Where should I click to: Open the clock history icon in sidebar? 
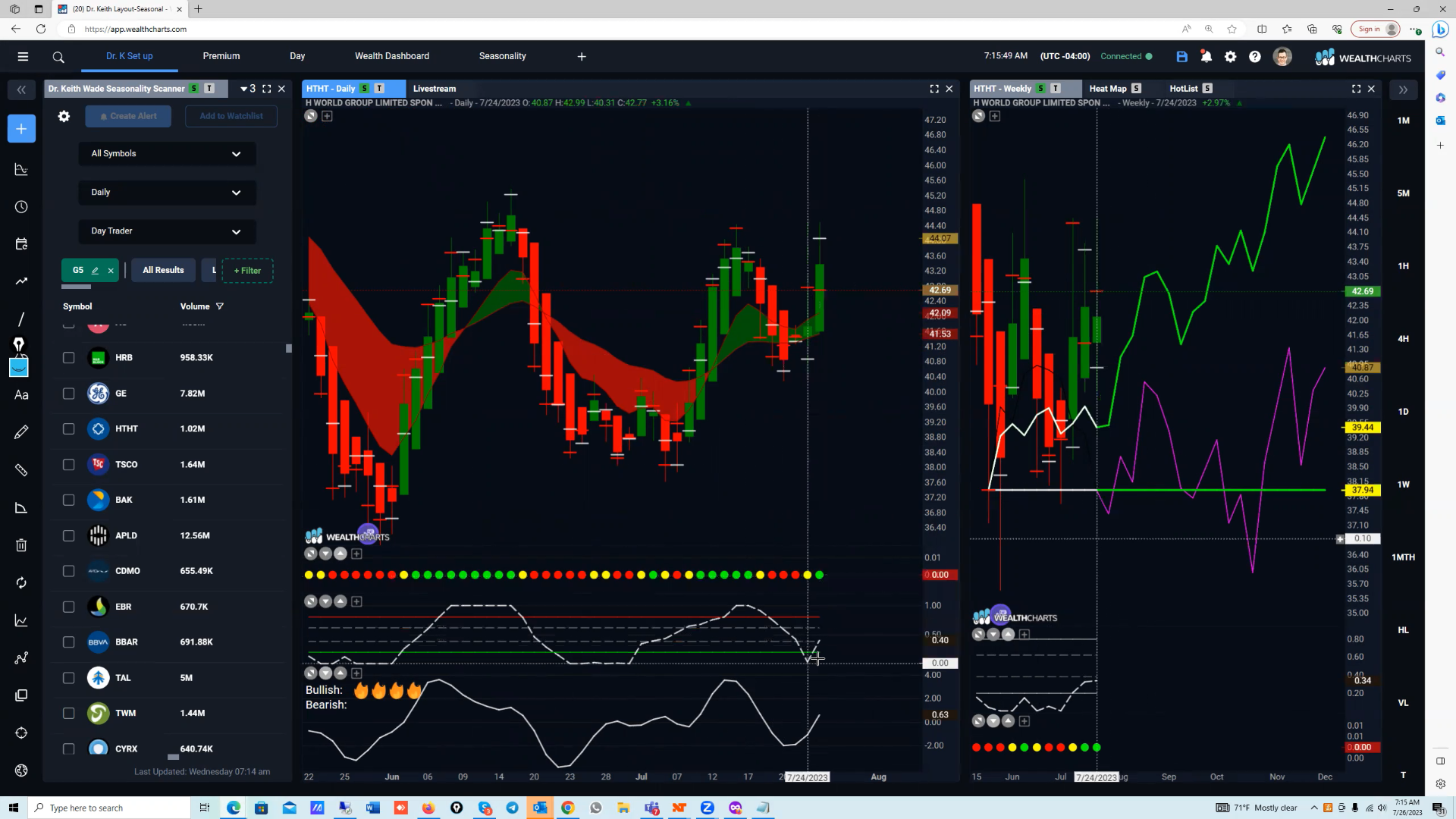coord(21,207)
